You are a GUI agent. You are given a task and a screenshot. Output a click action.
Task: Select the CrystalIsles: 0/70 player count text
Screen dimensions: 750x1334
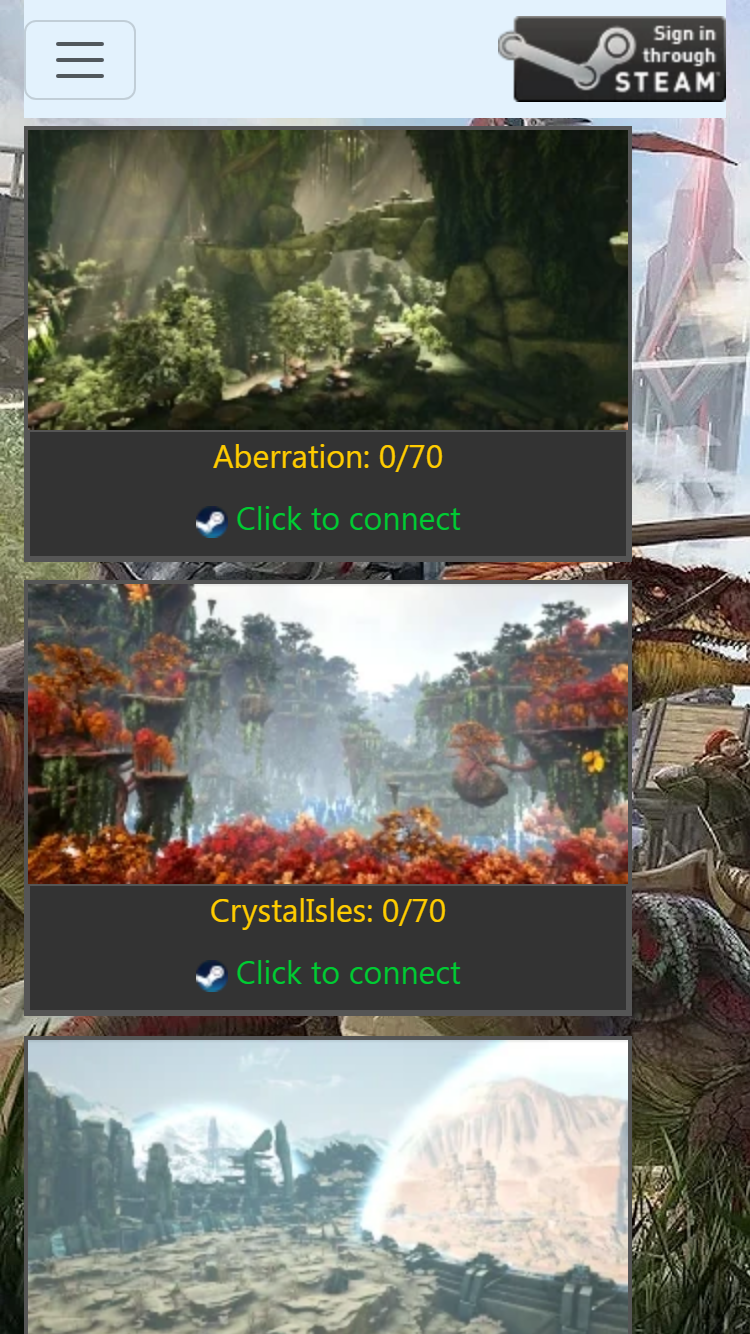328,911
